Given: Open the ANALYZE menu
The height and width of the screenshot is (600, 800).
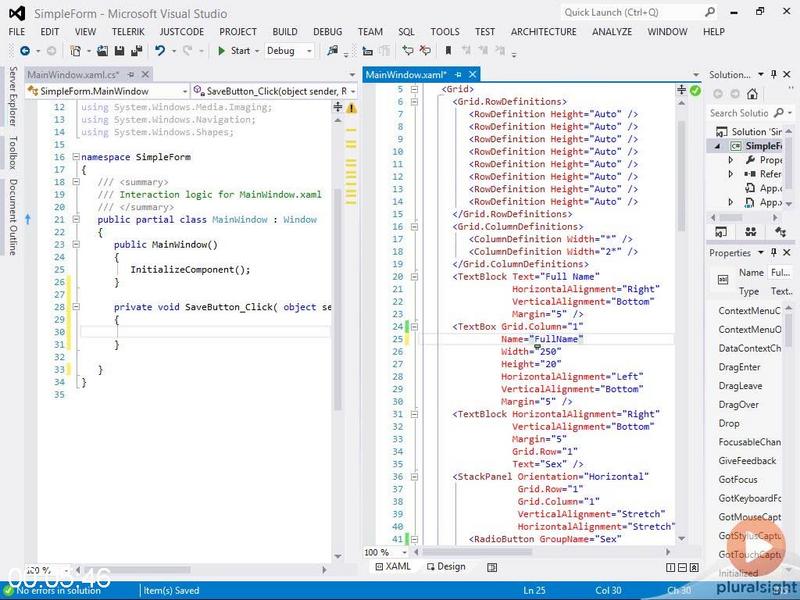Looking at the screenshot, I should (612, 32).
